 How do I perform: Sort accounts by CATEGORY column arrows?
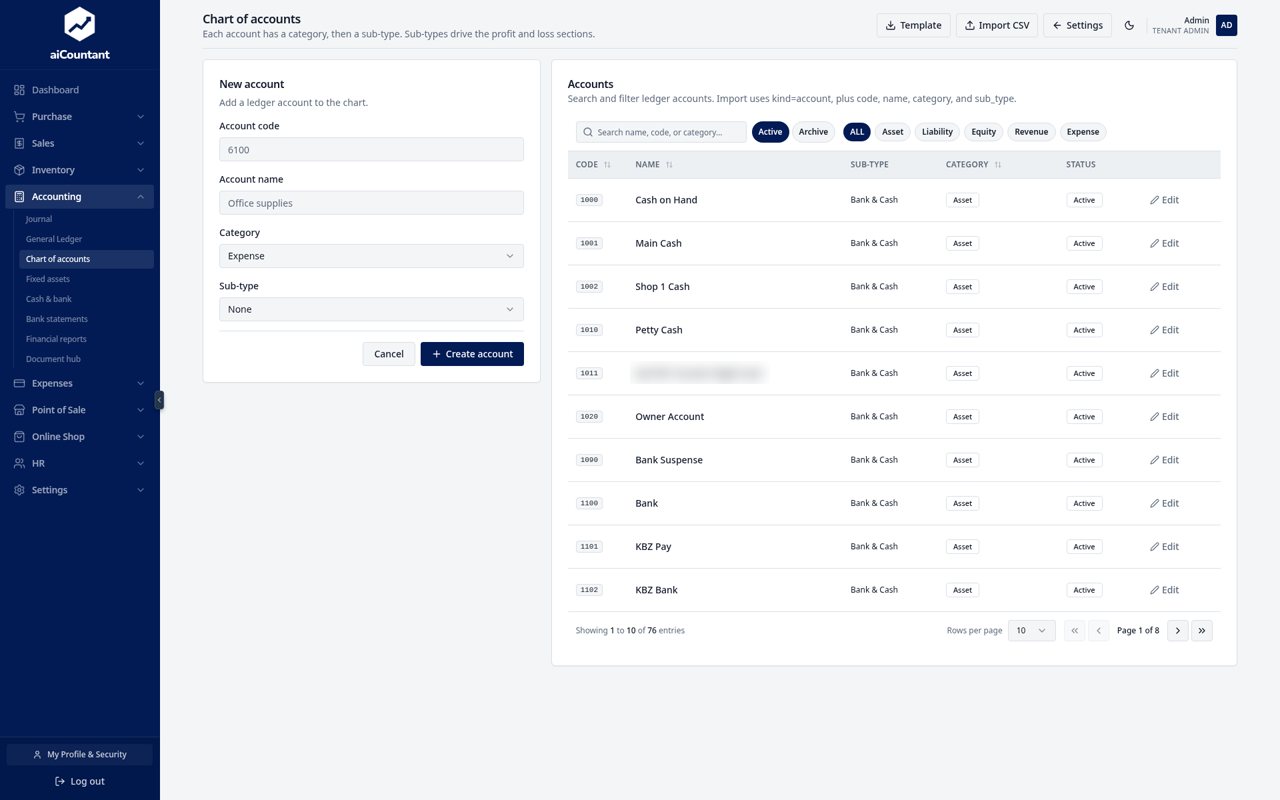(x=998, y=165)
